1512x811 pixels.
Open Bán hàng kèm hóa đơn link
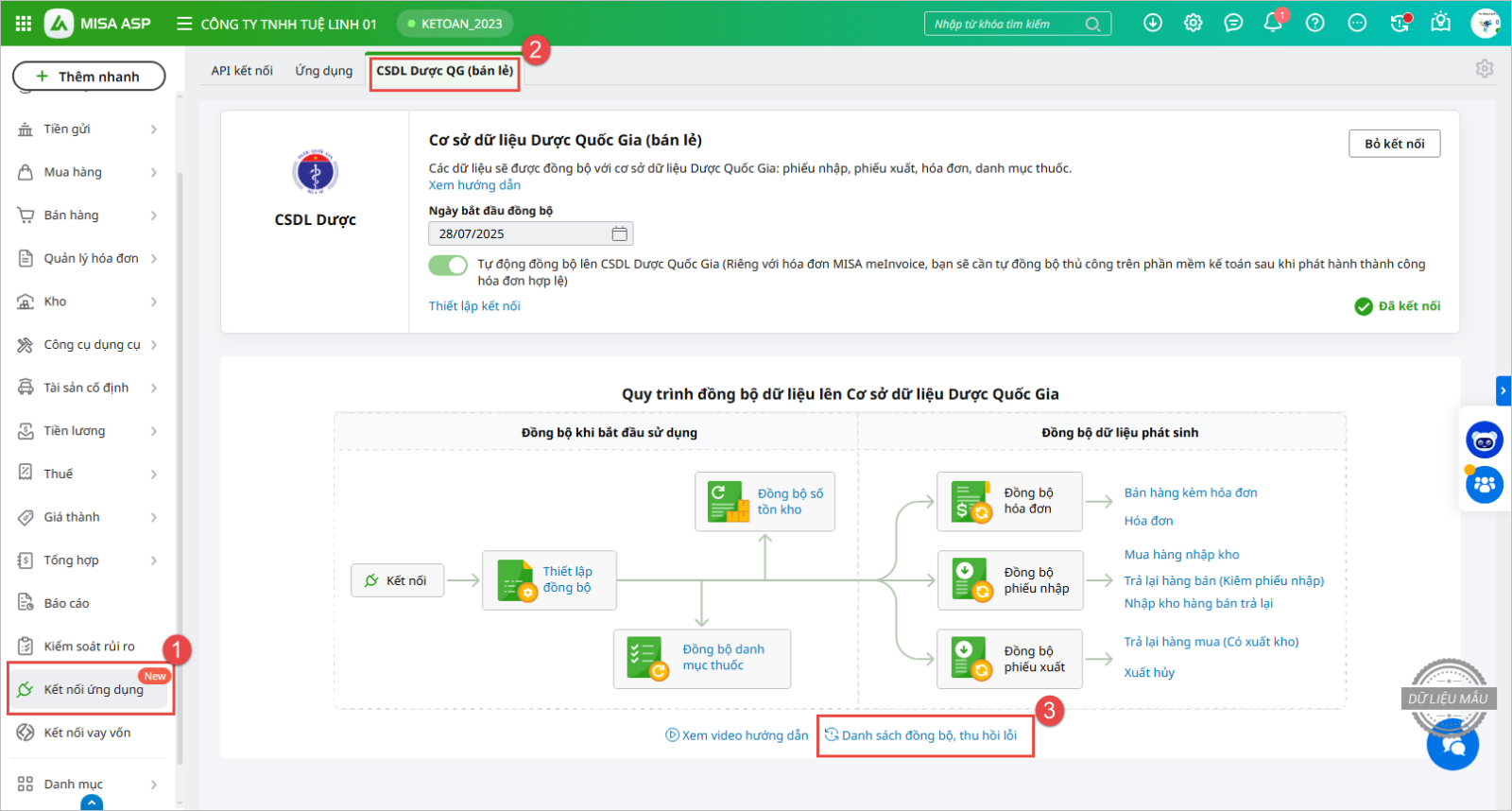coord(1191,492)
